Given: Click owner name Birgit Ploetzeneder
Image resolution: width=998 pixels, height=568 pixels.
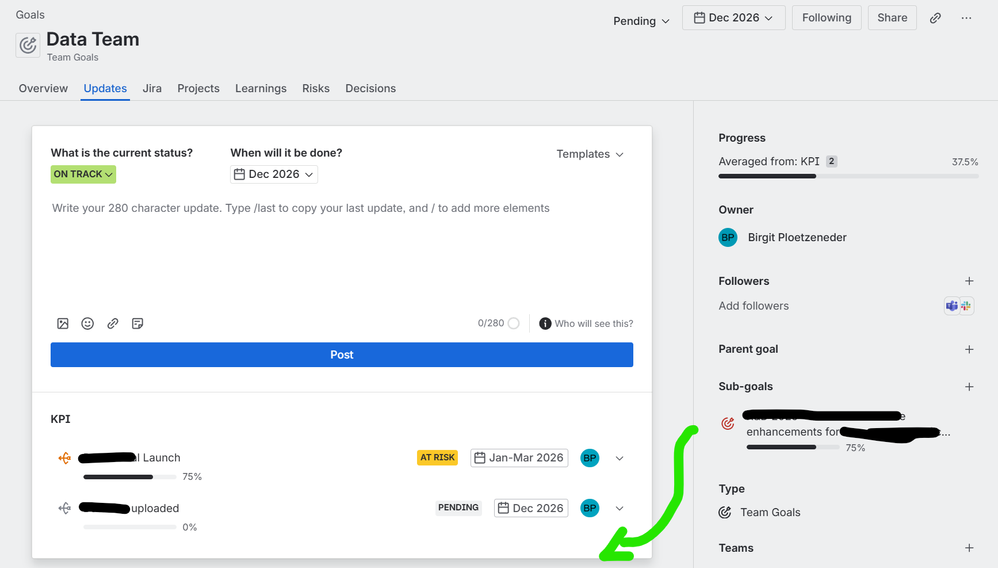Looking at the screenshot, I should click(x=797, y=238).
